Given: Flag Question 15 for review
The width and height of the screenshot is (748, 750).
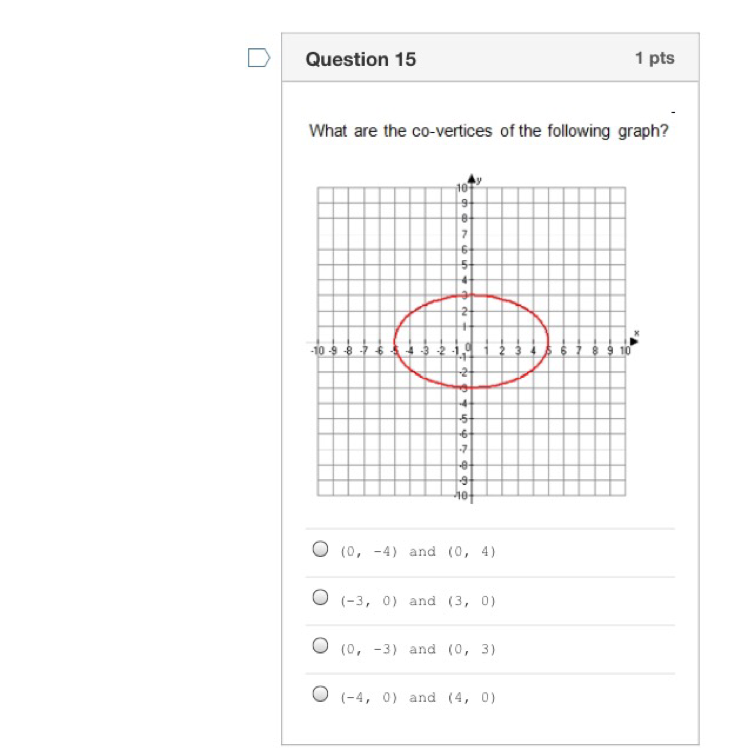Looking at the screenshot, I should (259, 58).
